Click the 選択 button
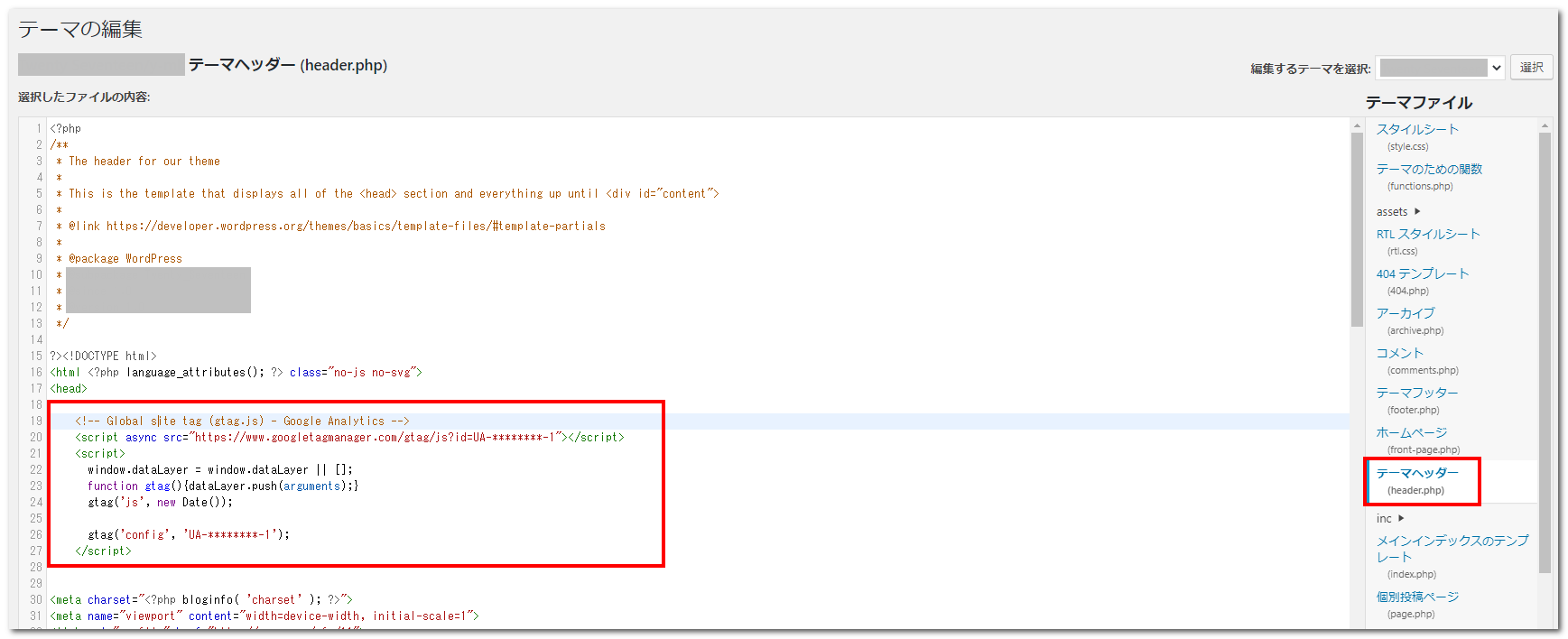 pyautogui.click(x=1532, y=68)
